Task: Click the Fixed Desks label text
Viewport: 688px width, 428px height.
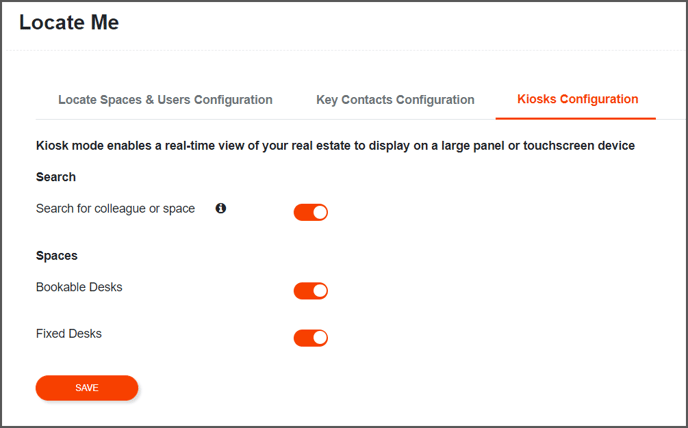Action: tap(68, 334)
